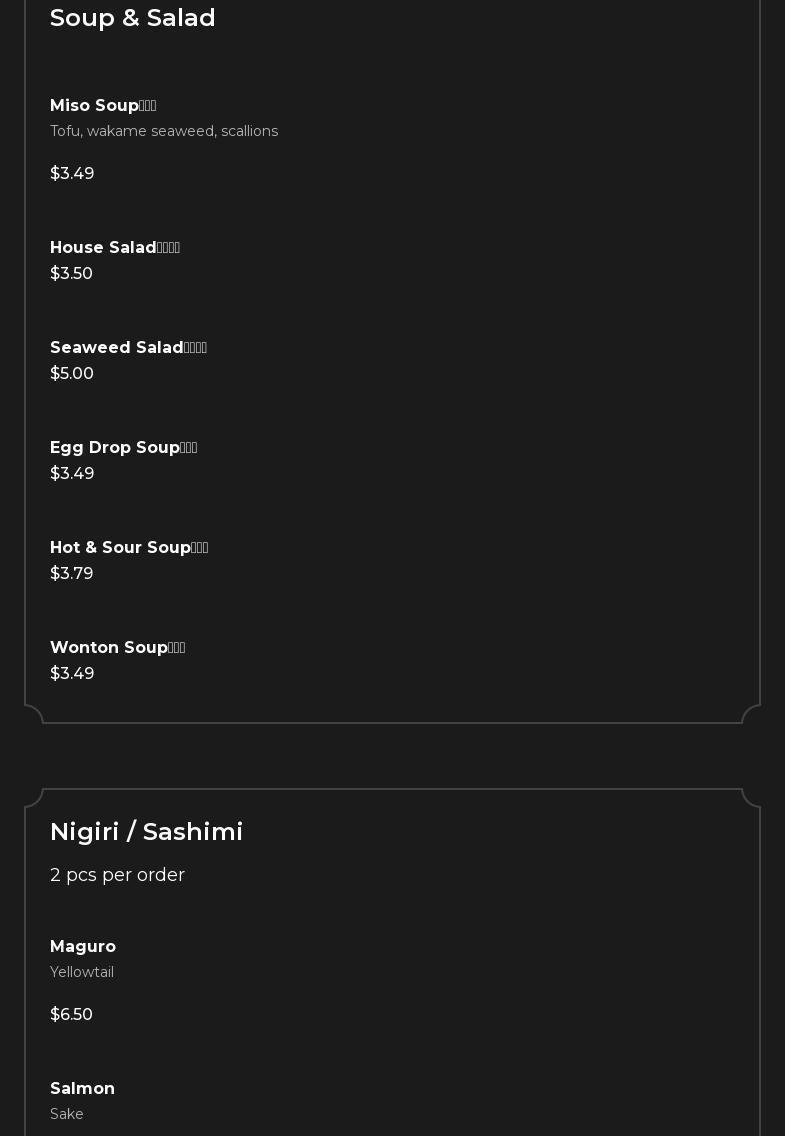Screen dimensions: 785x1136
Task: Click the $3.49 price under Miso Soup
Action: coord(72,174)
